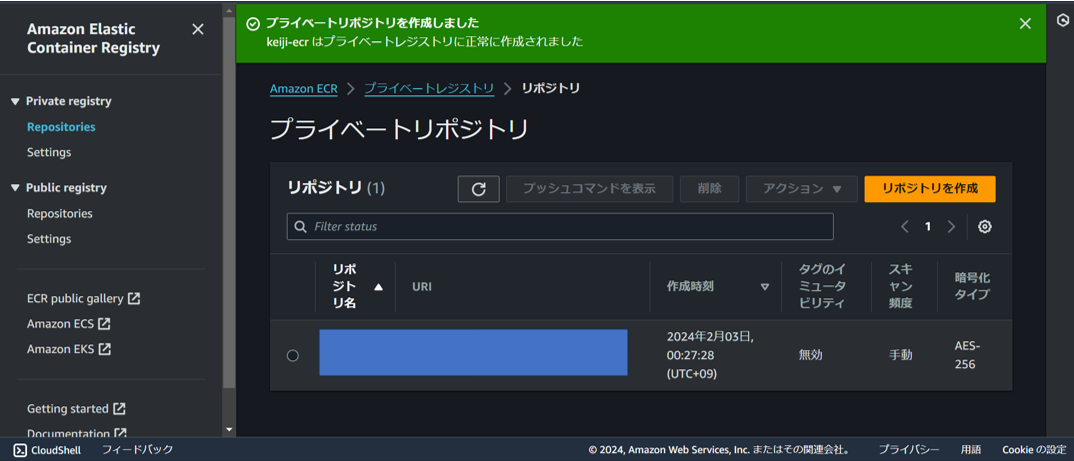Click 手動 scan frequency cell
Screen dimensions: 1074x461
pyautogui.click(x=900, y=356)
